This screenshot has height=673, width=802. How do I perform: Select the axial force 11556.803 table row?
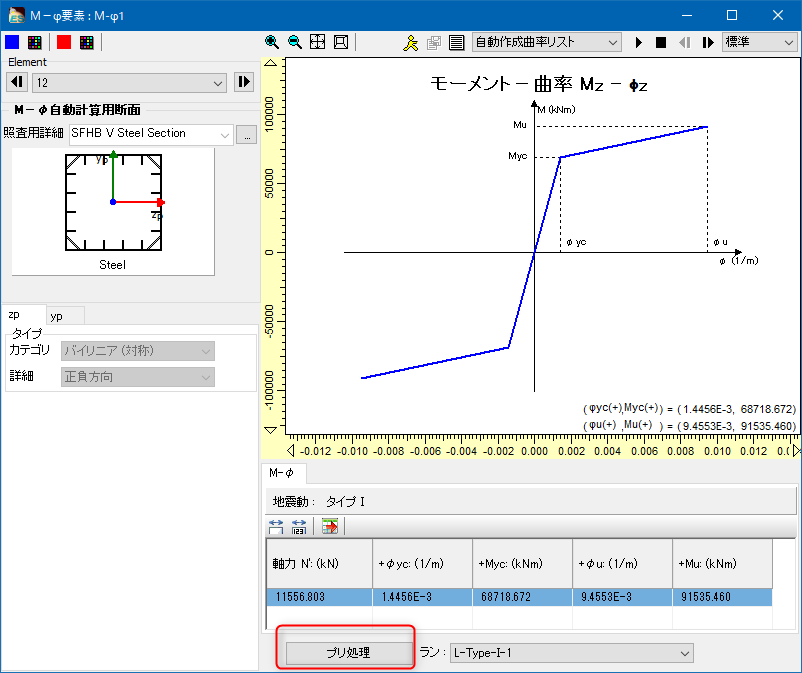point(519,597)
